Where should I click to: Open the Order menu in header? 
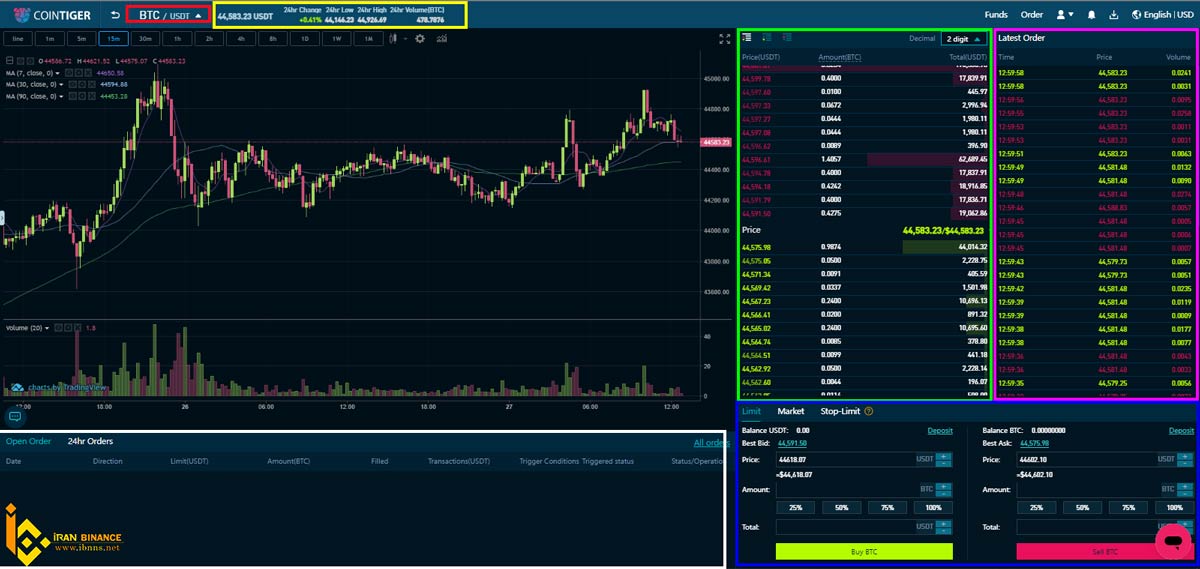(x=1032, y=15)
